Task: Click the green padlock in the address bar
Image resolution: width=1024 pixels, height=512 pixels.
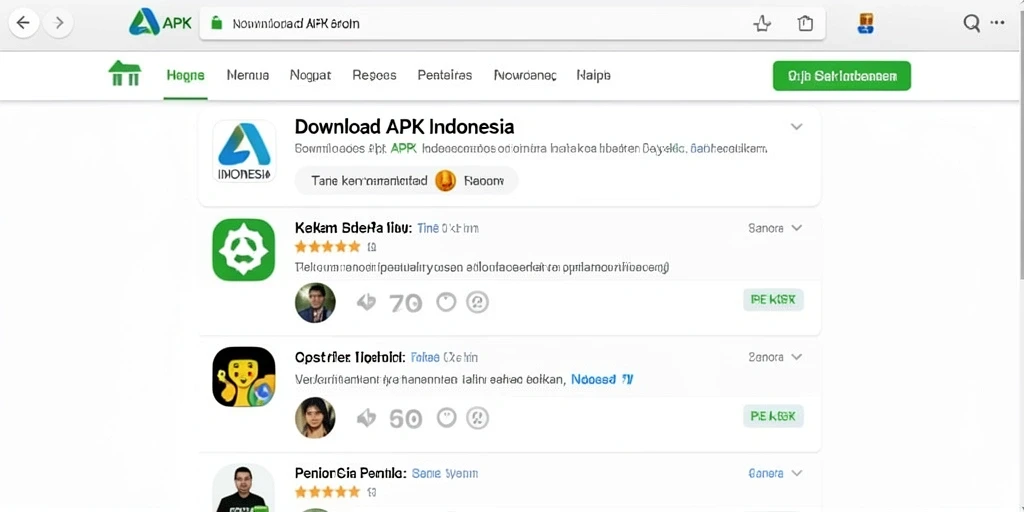Action: pos(216,24)
